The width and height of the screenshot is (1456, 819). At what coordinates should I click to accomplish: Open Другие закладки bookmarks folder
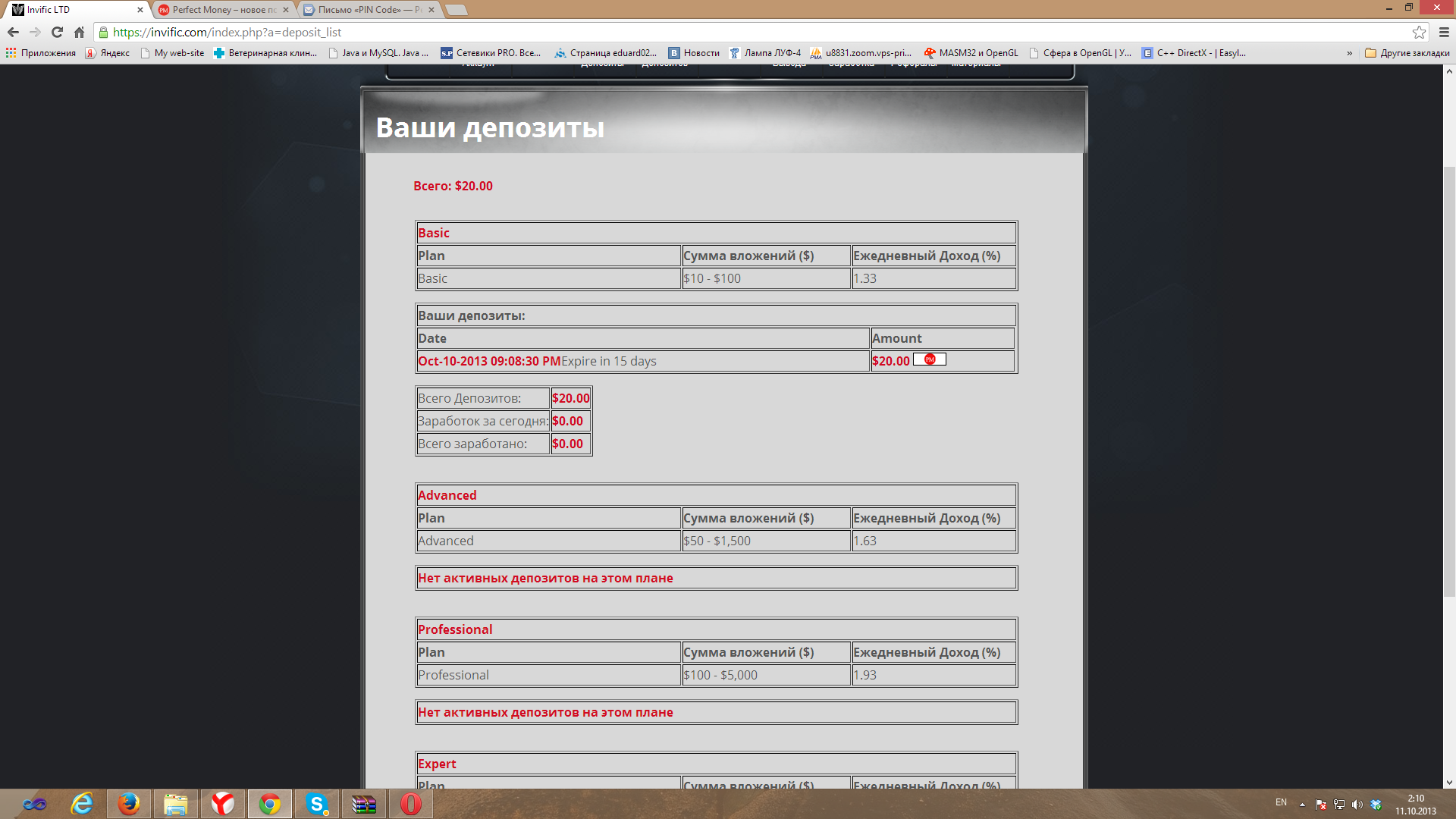tap(1407, 53)
